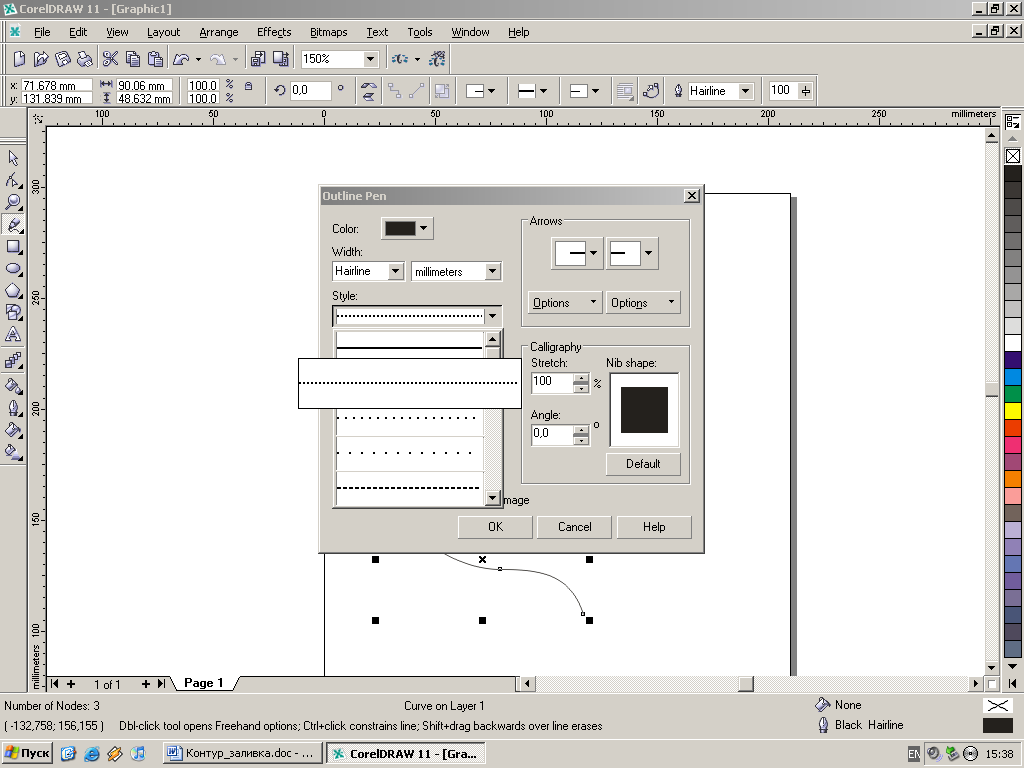Image resolution: width=1024 pixels, height=768 pixels.
Task: Switch to Контур_заливка.doc taskbar window
Action: pos(242,753)
